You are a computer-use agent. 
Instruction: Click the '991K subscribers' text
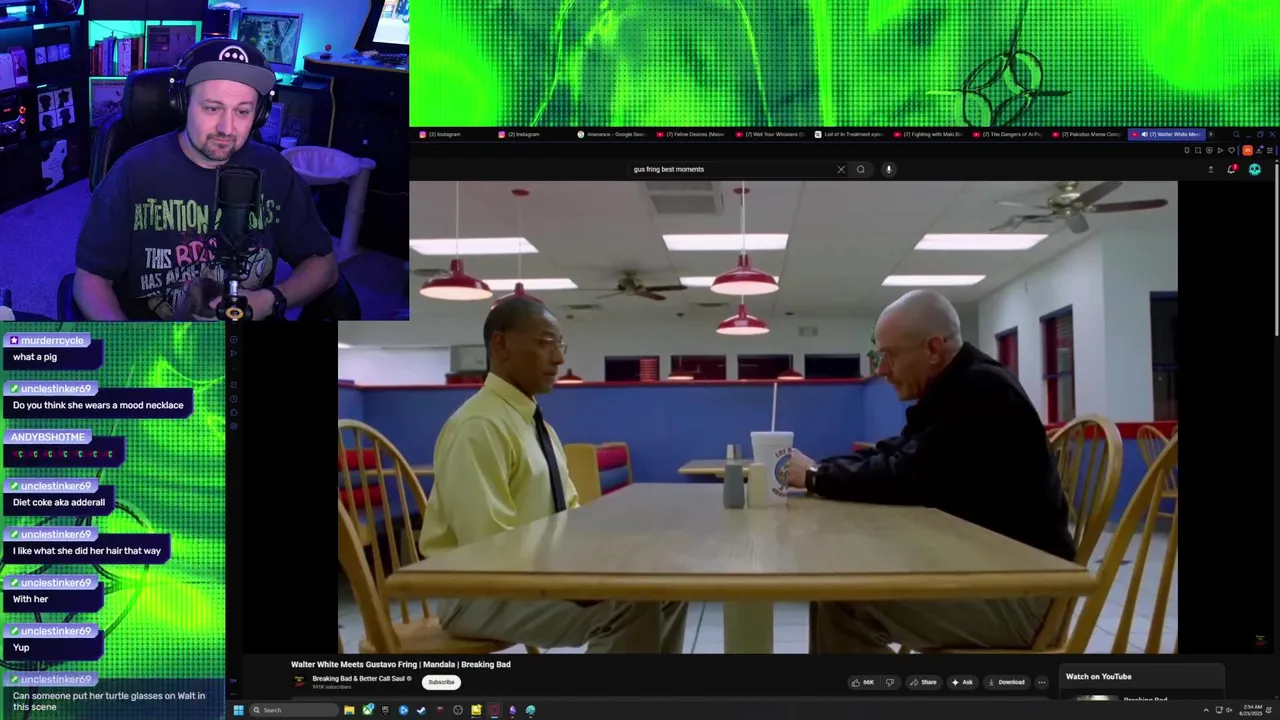pyautogui.click(x=331, y=687)
